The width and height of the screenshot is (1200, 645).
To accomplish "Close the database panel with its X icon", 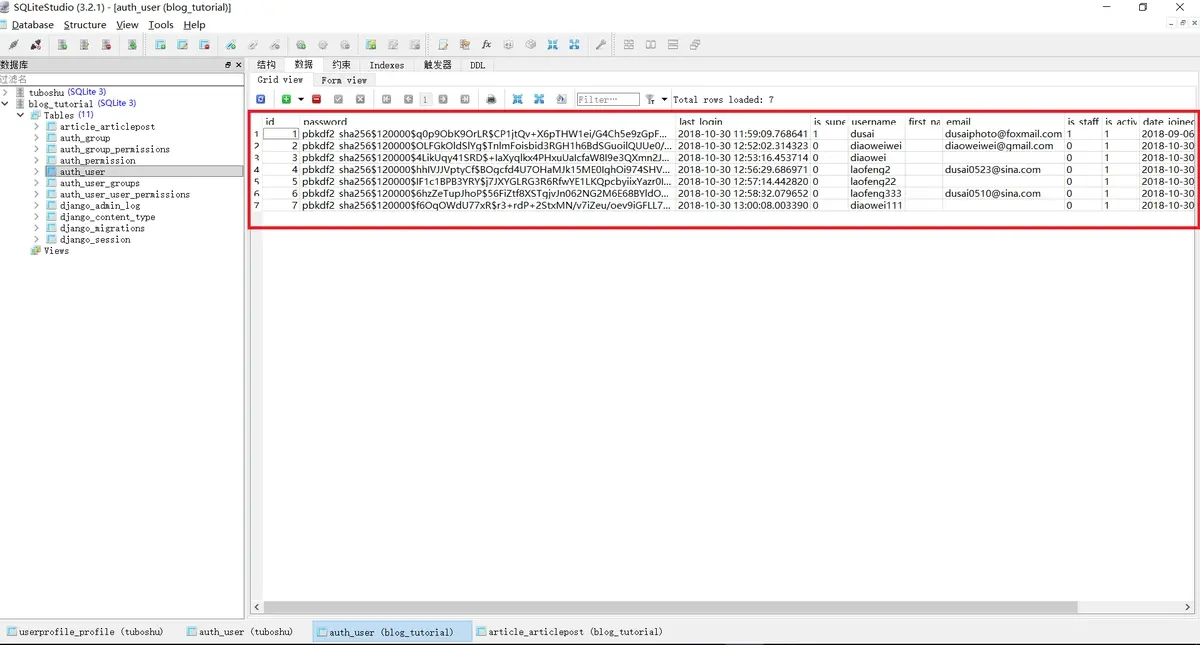I will coord(239,65).
